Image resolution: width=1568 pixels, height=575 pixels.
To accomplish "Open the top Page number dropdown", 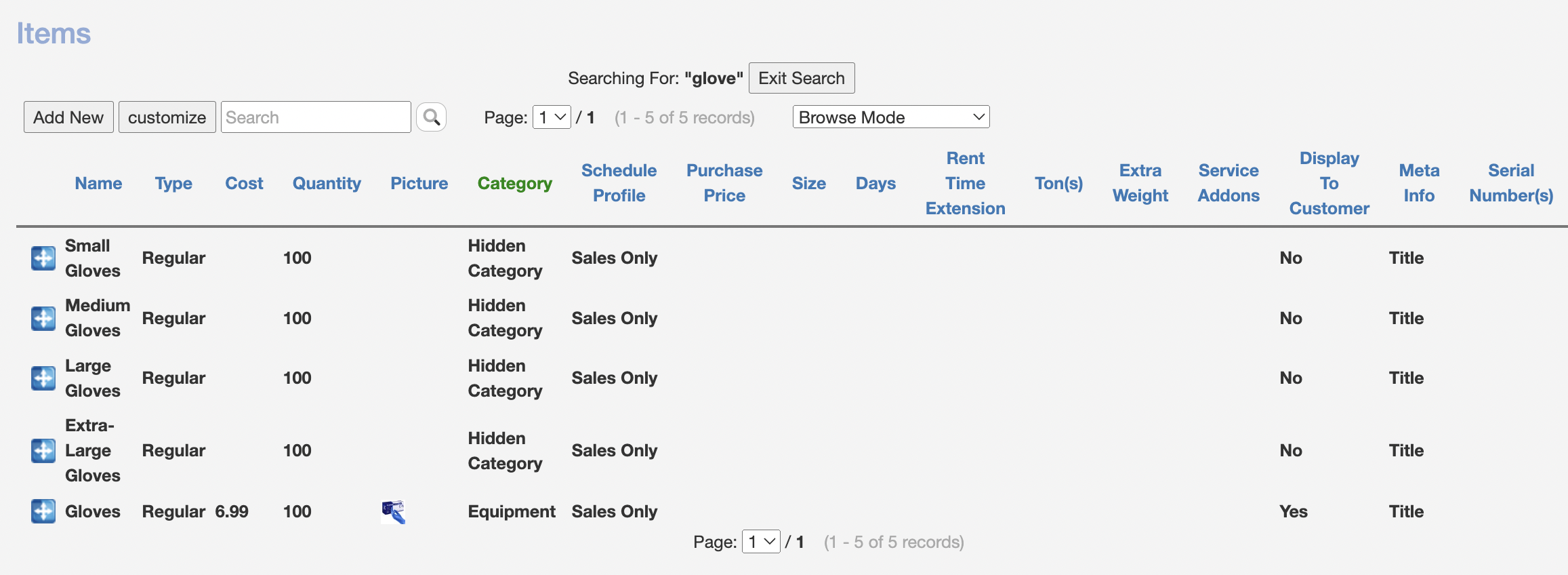I will 552,117.
